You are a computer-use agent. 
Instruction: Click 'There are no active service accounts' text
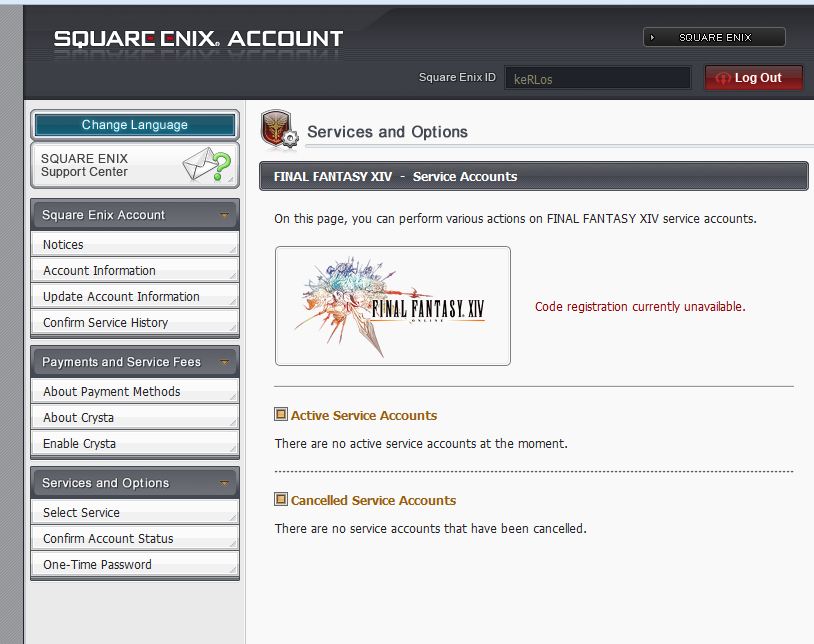click(x=421, y=444)
